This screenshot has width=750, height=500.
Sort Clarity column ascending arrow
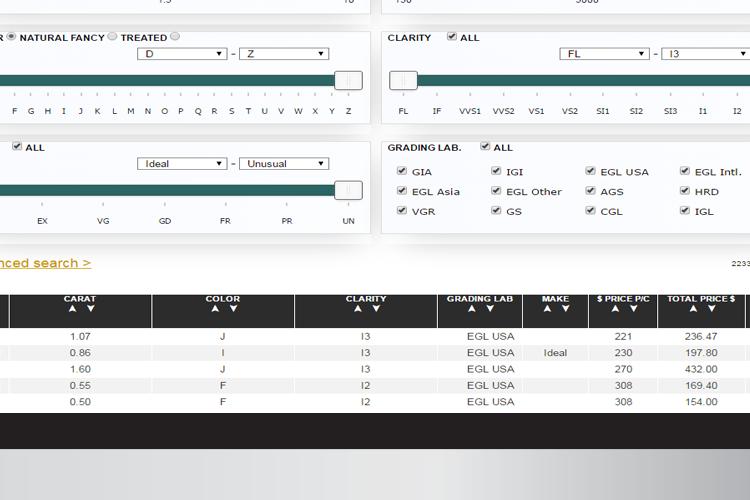click(358, 309)
